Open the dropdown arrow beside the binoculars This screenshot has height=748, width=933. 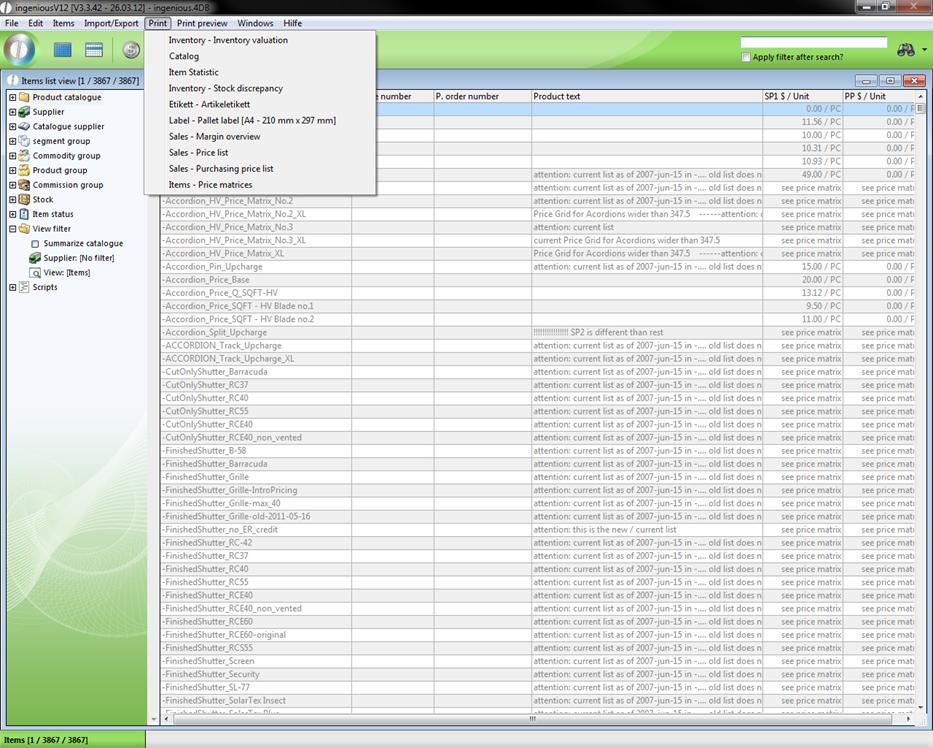[x=924, y=50]
